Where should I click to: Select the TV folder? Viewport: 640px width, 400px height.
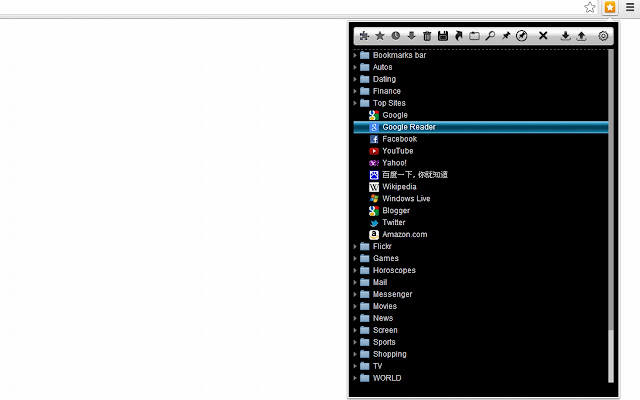click(480, 366)
